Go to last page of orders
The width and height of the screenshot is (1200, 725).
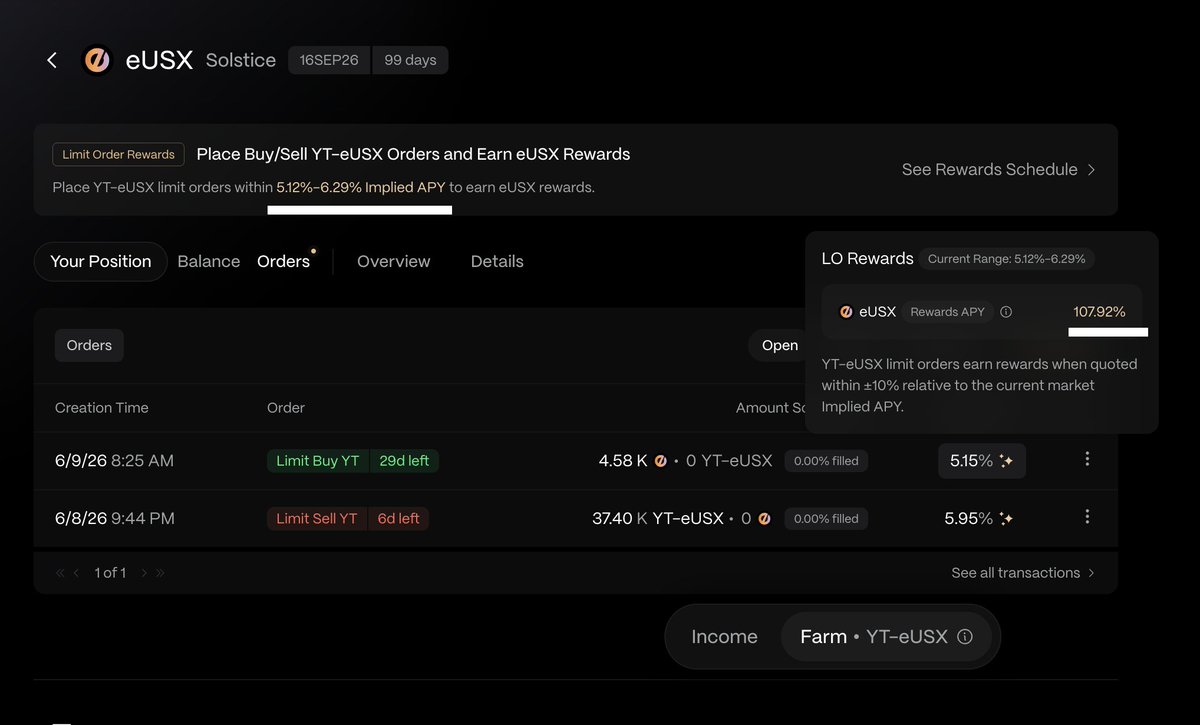(160, 573)
